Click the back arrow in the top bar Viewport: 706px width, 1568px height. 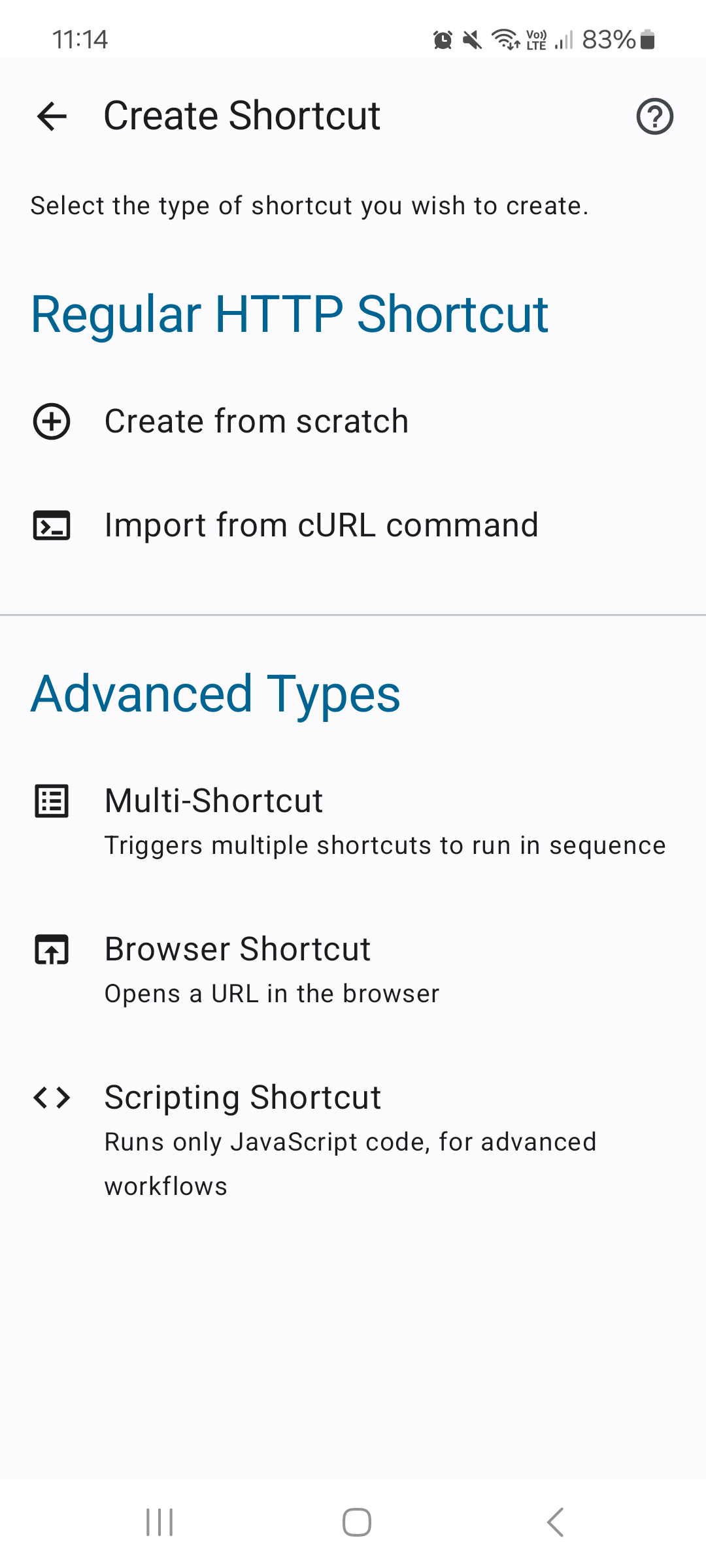(x=52, y=116)
